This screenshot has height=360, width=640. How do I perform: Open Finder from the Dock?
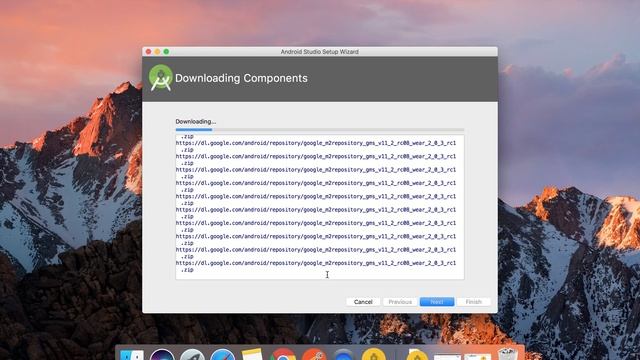pyautogui.click(x=132, y=355)
